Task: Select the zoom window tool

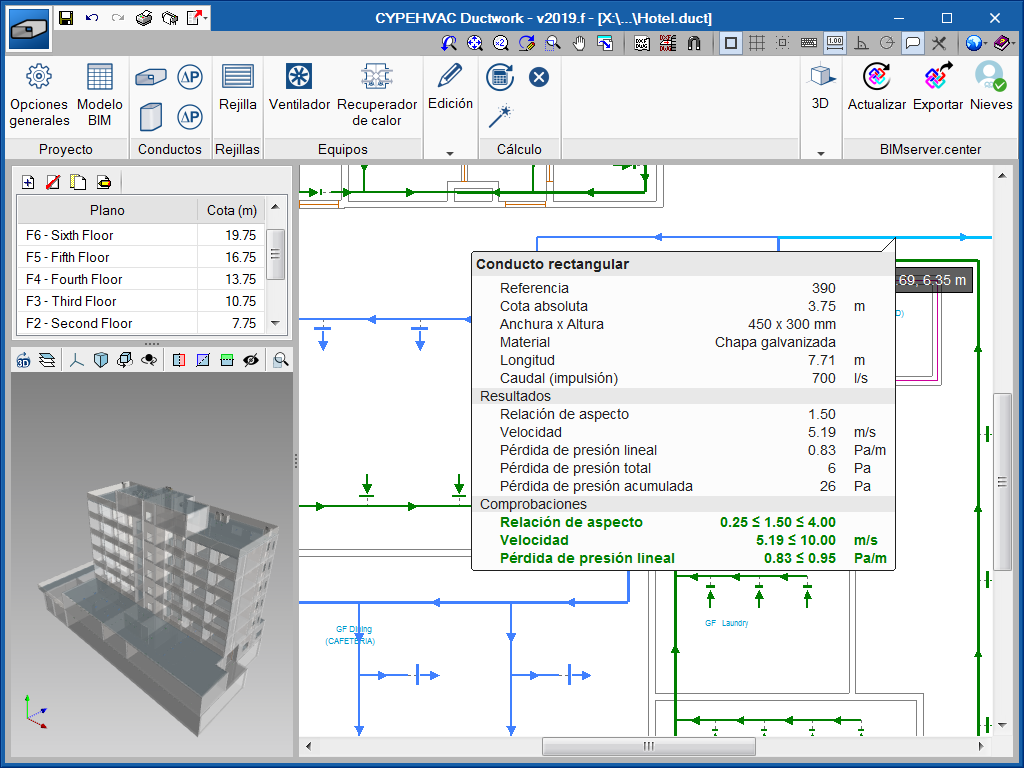Action: coord(553,43)
